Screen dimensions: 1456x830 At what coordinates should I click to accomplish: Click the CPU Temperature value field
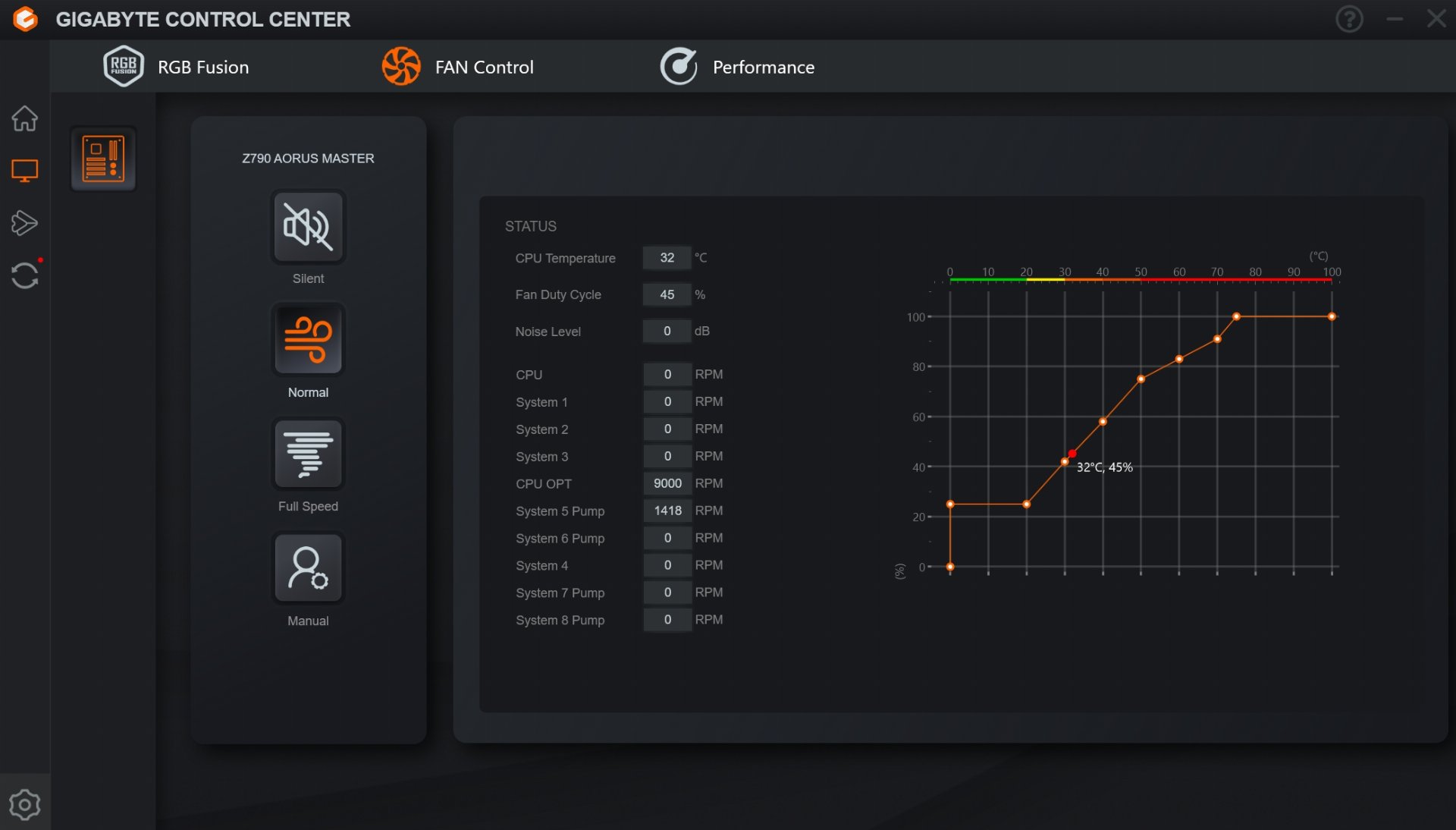click(667, 258)
